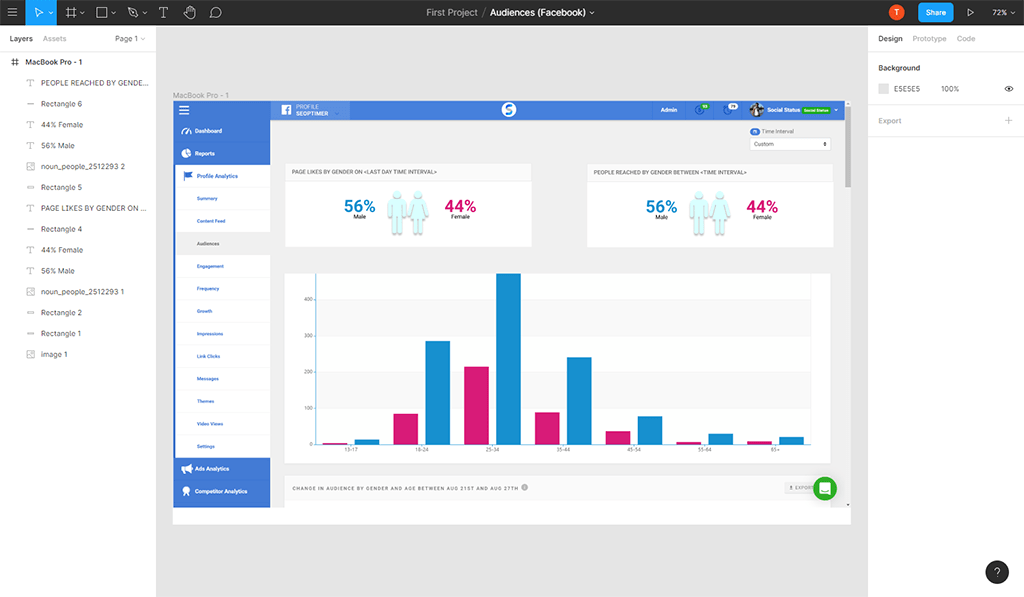Click the arrow next to Social Status

836,110
